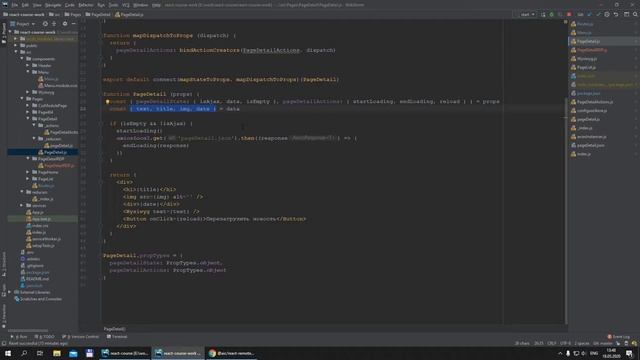Open the Event Log in status bar
The width and height of the screenshot is (640, 360).
tap(619, 337)
